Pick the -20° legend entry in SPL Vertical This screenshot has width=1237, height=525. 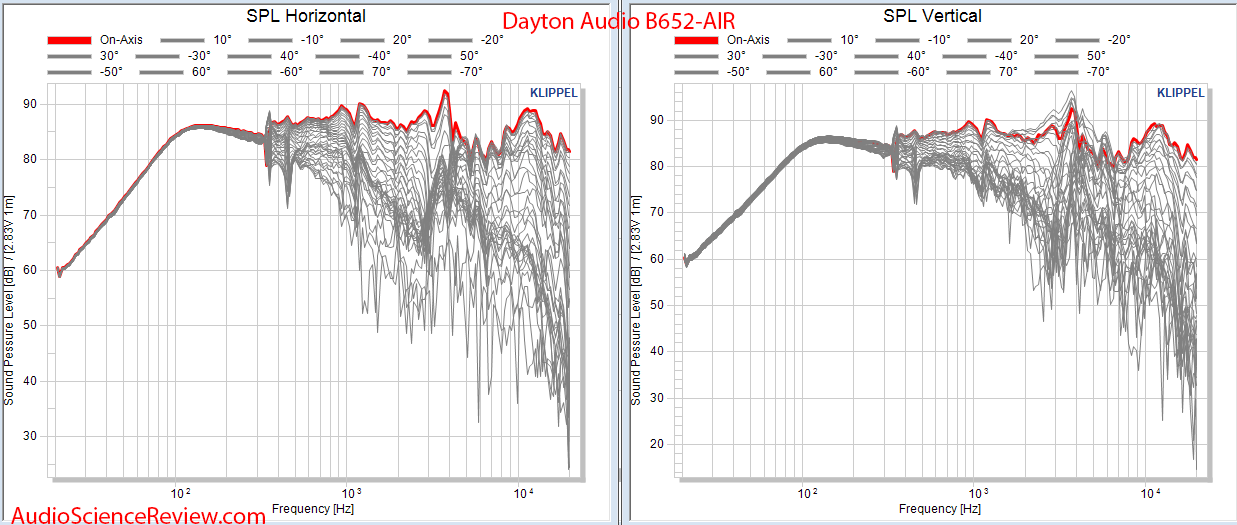click(x=1093, y=40)
